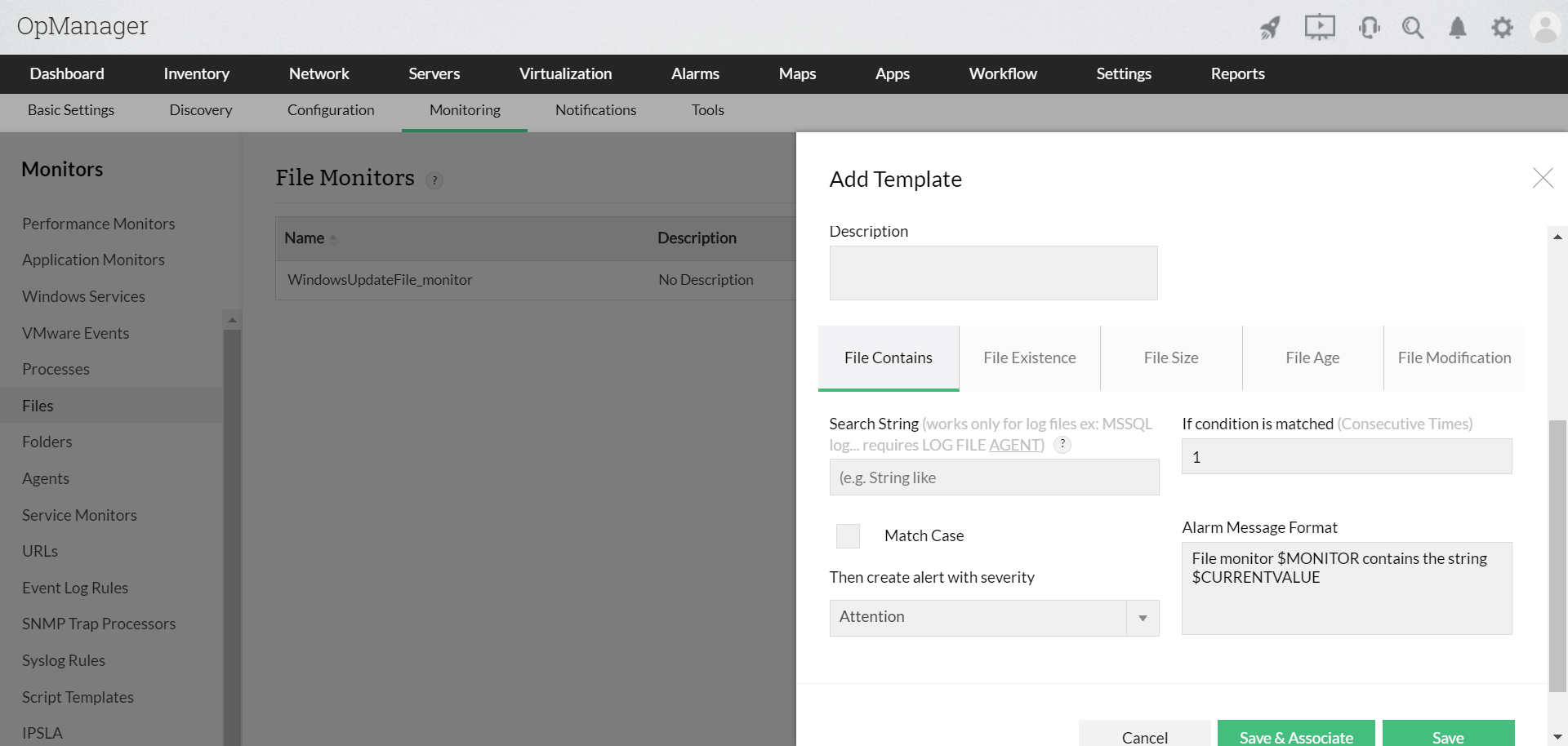
Task: Click the Save & Associate button
Action: (x=1296, y=735)
